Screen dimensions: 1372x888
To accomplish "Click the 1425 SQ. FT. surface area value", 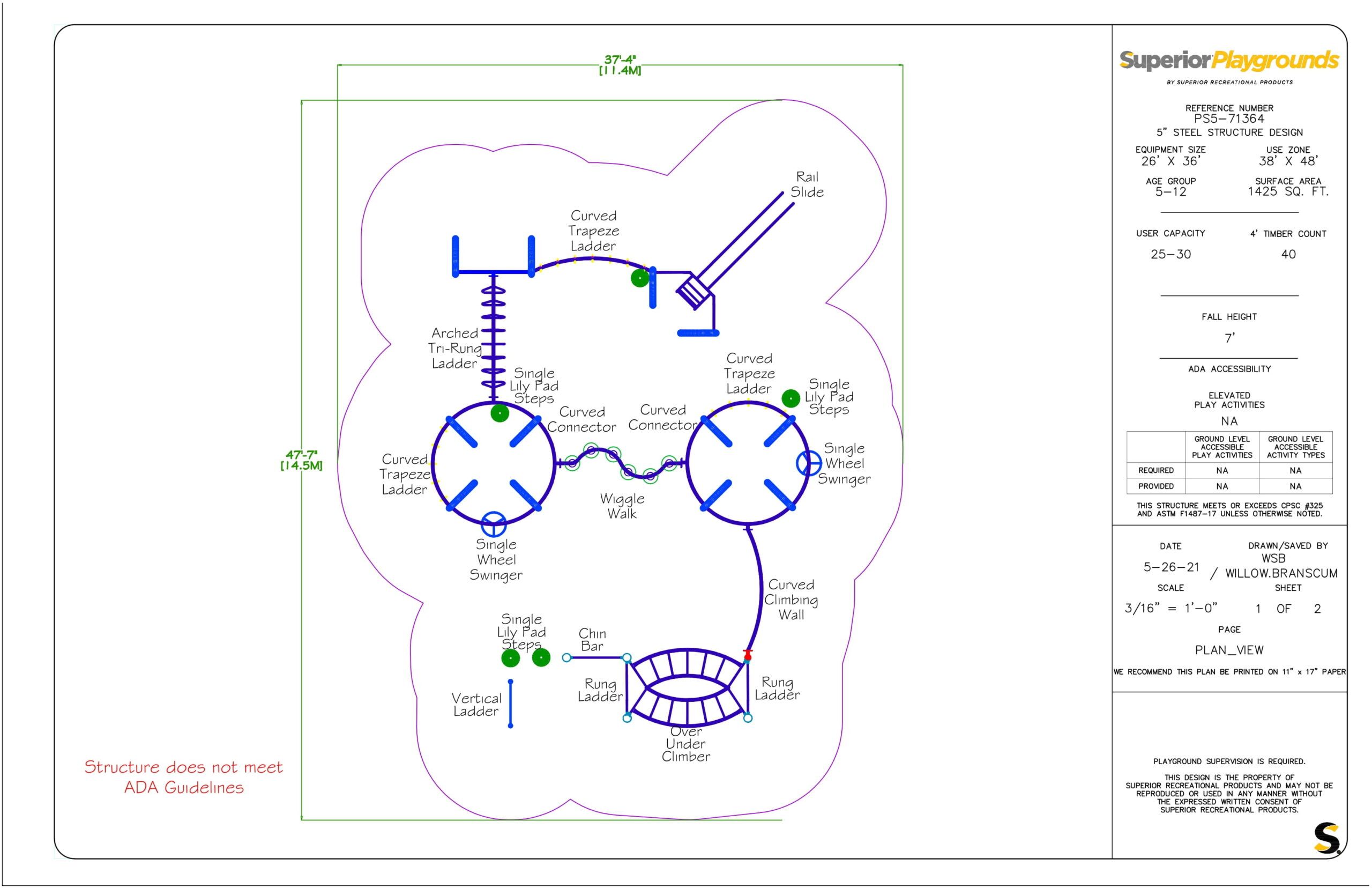I will click(x=1288, y=191).
